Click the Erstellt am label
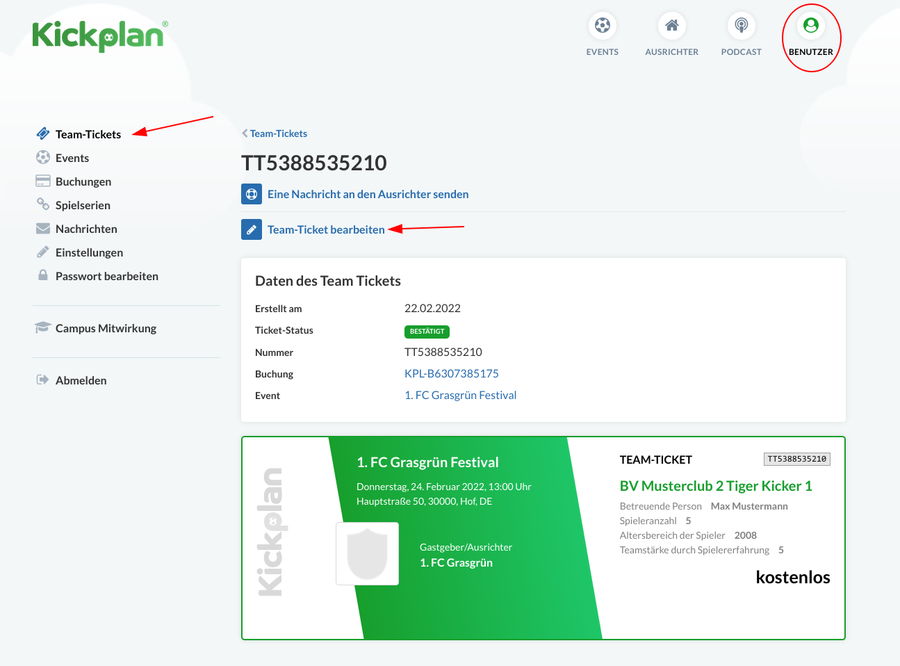 tap(278, 308)
